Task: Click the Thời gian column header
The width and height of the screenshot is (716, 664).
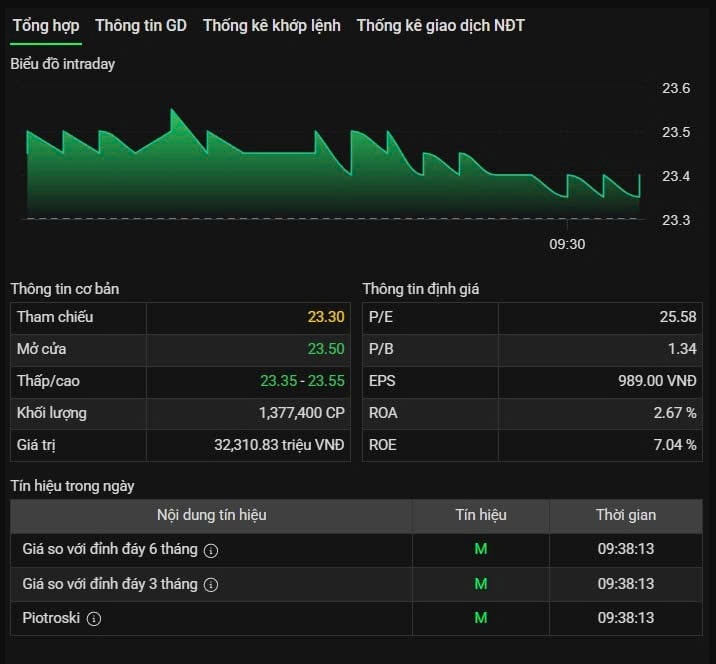Action: [626, 516]
